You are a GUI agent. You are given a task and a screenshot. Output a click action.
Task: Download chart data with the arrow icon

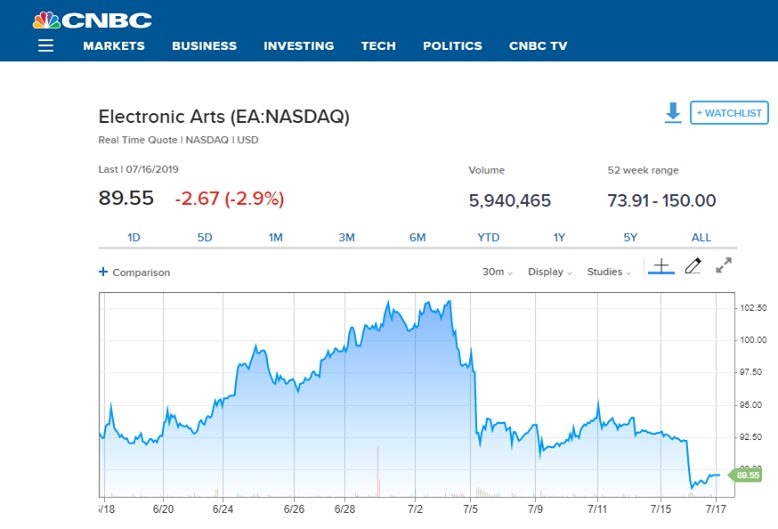(x=673, y=113)
